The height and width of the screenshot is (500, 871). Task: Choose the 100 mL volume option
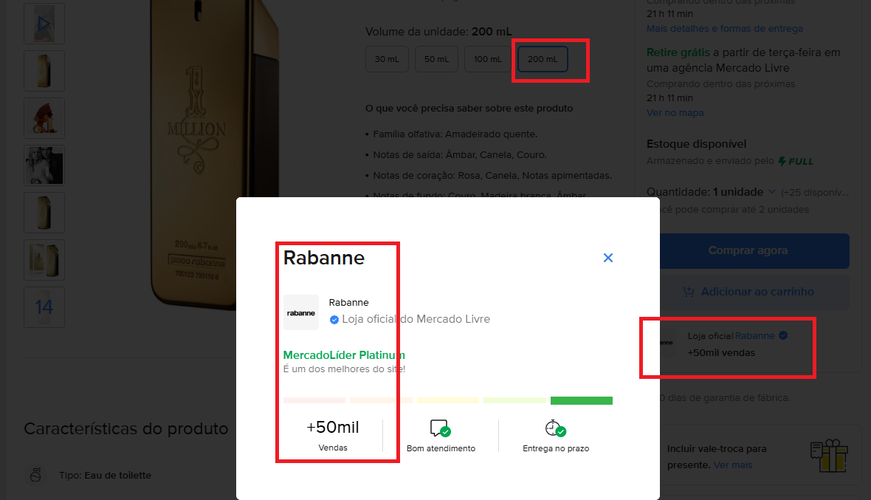[x=488, y=60]
